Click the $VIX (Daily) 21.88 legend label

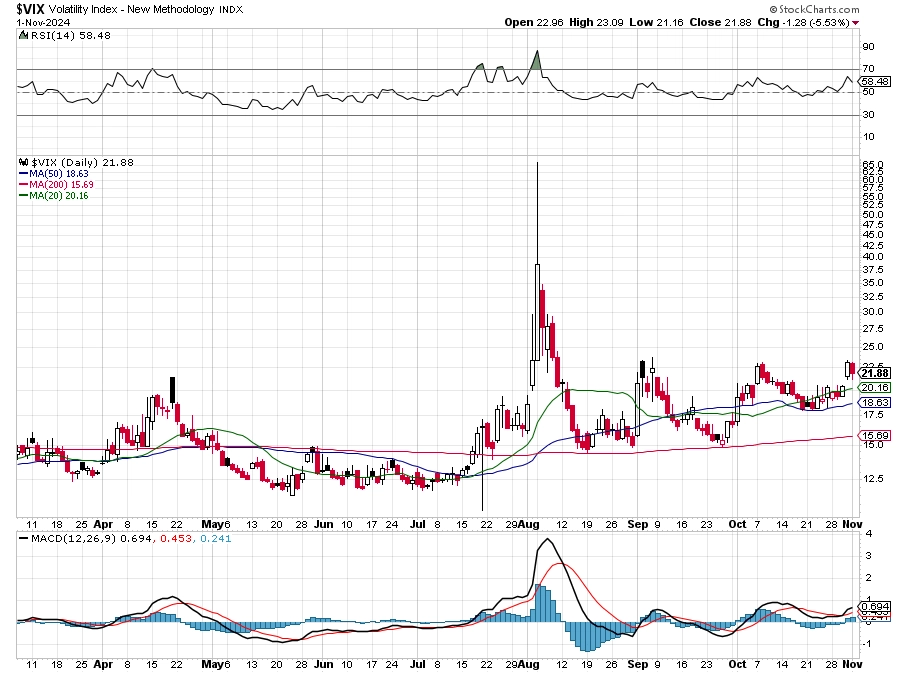point(82,162)
